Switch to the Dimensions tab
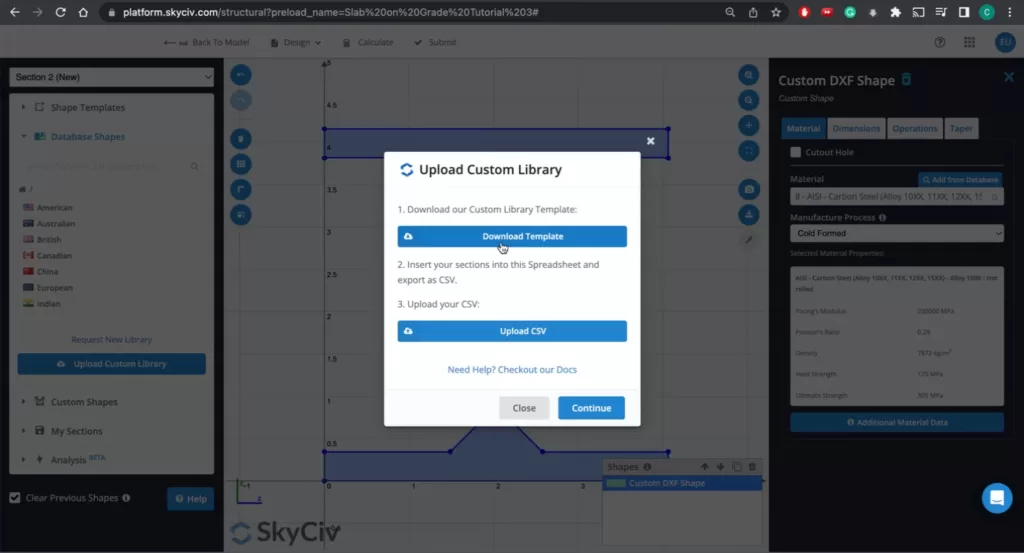Screen dimensions: 1024x553 (856, 129)
